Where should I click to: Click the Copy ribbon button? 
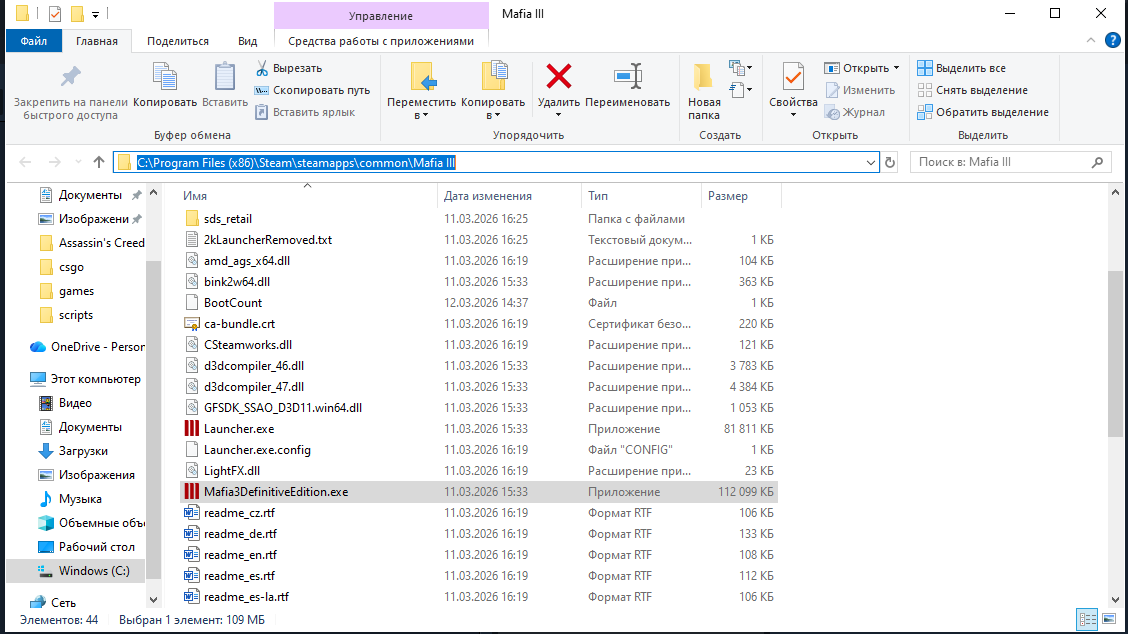click(x=165, y=85)
